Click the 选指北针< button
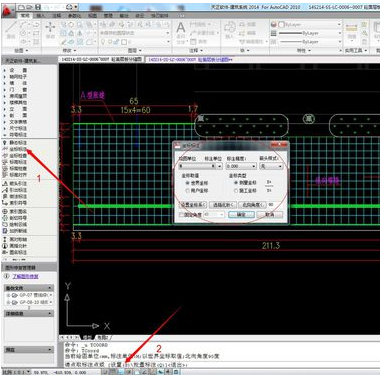Screen dimensions: 380x375 pyautogui.click(x=223, y=205)
